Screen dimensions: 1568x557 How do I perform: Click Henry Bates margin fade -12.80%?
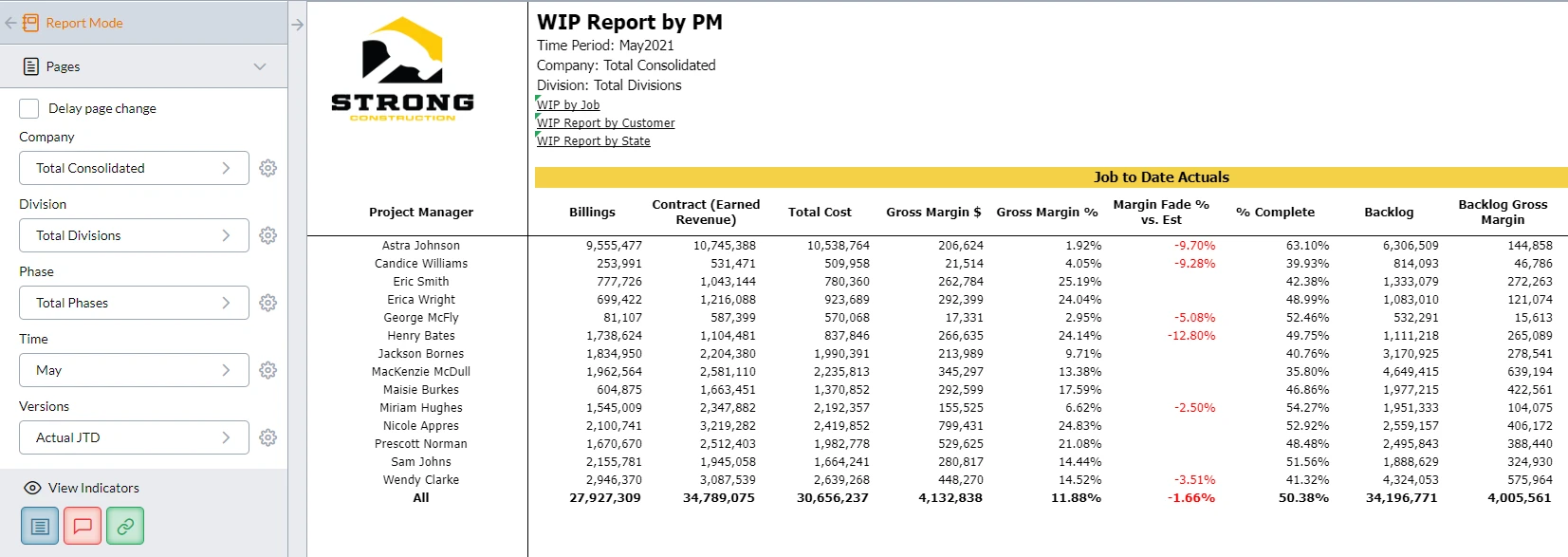click(x=1191, y=336)
